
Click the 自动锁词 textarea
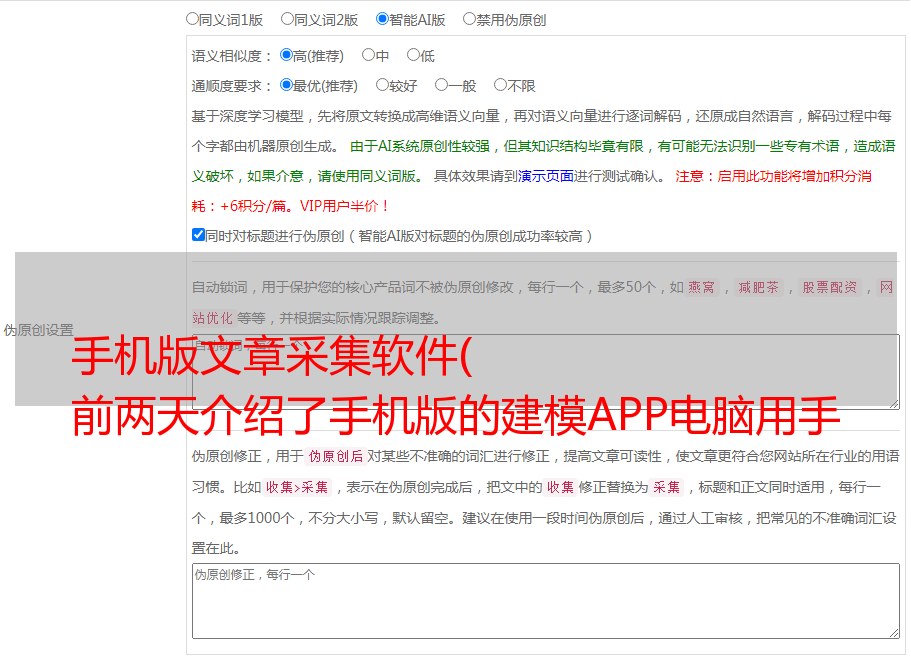(x=546, y=372)
